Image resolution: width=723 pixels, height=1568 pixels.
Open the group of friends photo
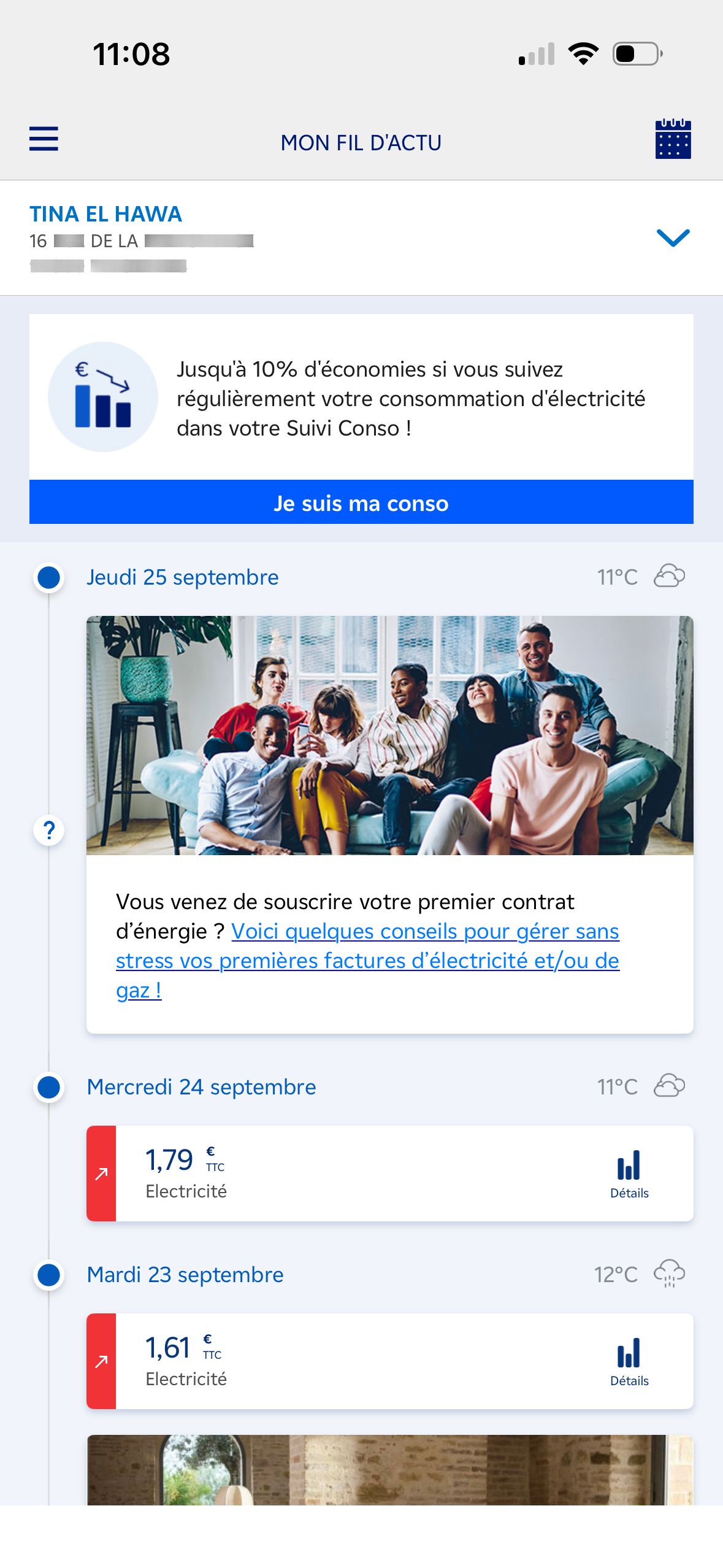pos(389,735)
